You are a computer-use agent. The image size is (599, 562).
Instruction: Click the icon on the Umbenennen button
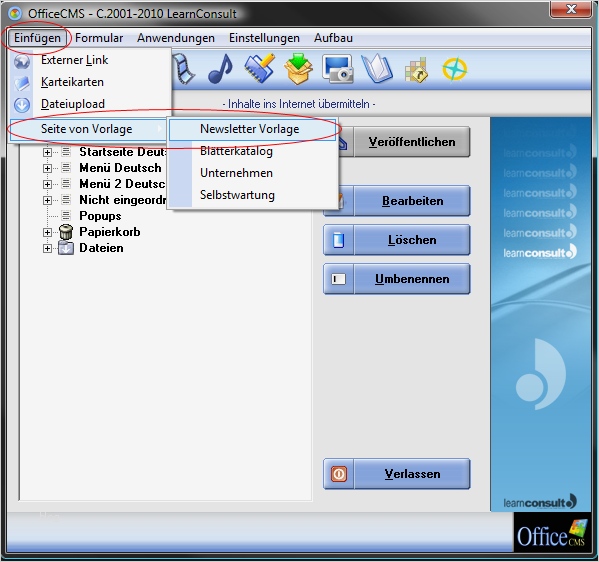point(338,279)
